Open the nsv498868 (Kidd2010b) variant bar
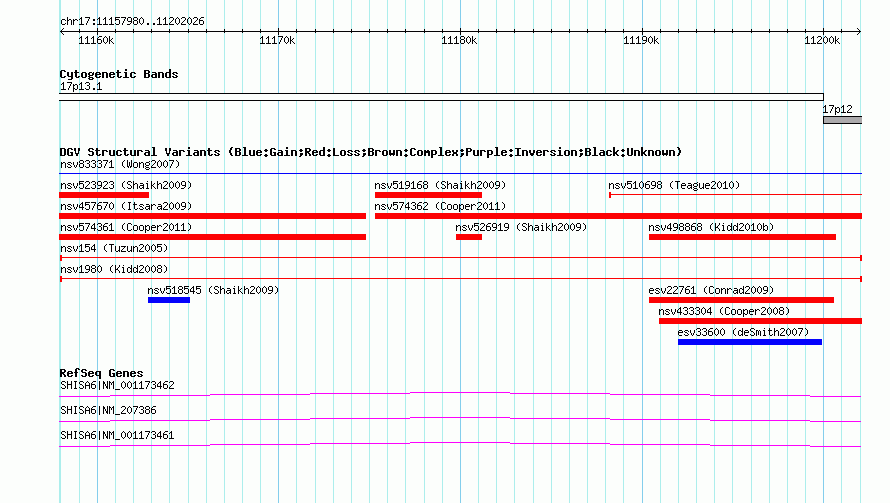Viewport: 890px width, 503px height. [x=742, y=237]
